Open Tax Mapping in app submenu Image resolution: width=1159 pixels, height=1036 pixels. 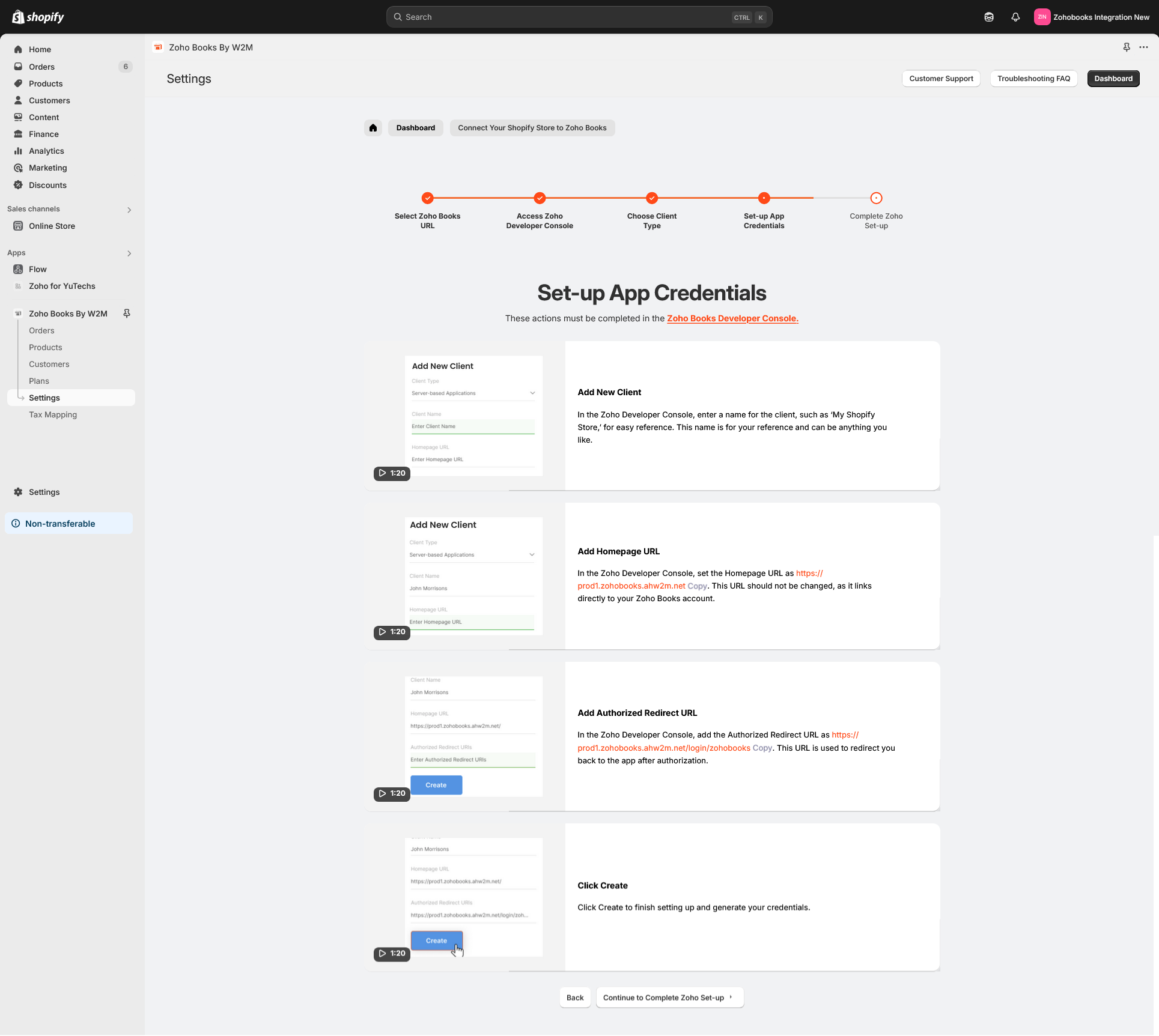click(x=53, y=414)
